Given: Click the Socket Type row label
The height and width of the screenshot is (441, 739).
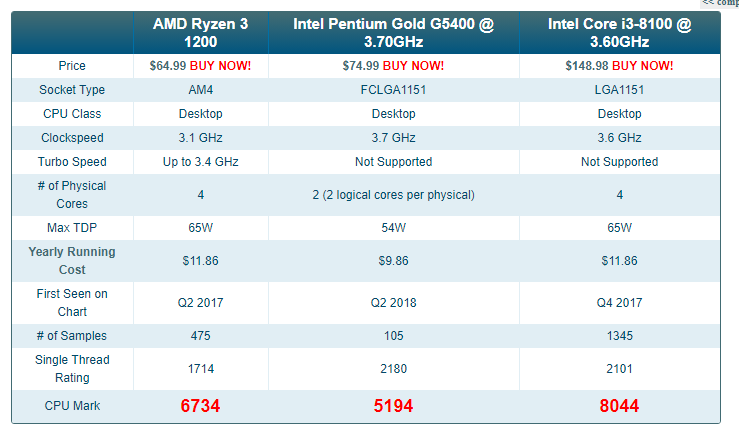Looking at the screenshot, I should [x=72, y=90].
